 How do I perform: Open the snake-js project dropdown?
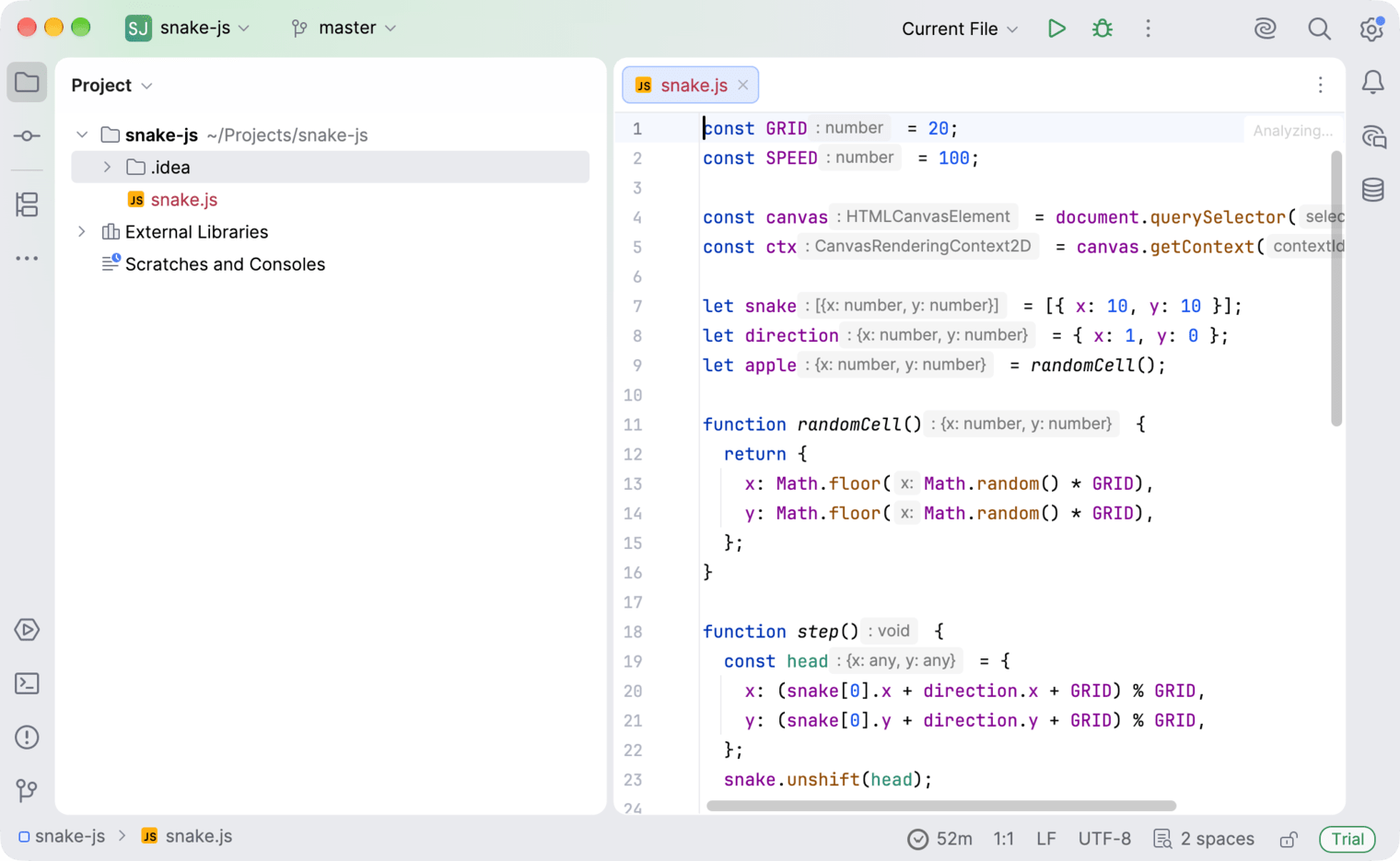[188, 28]
